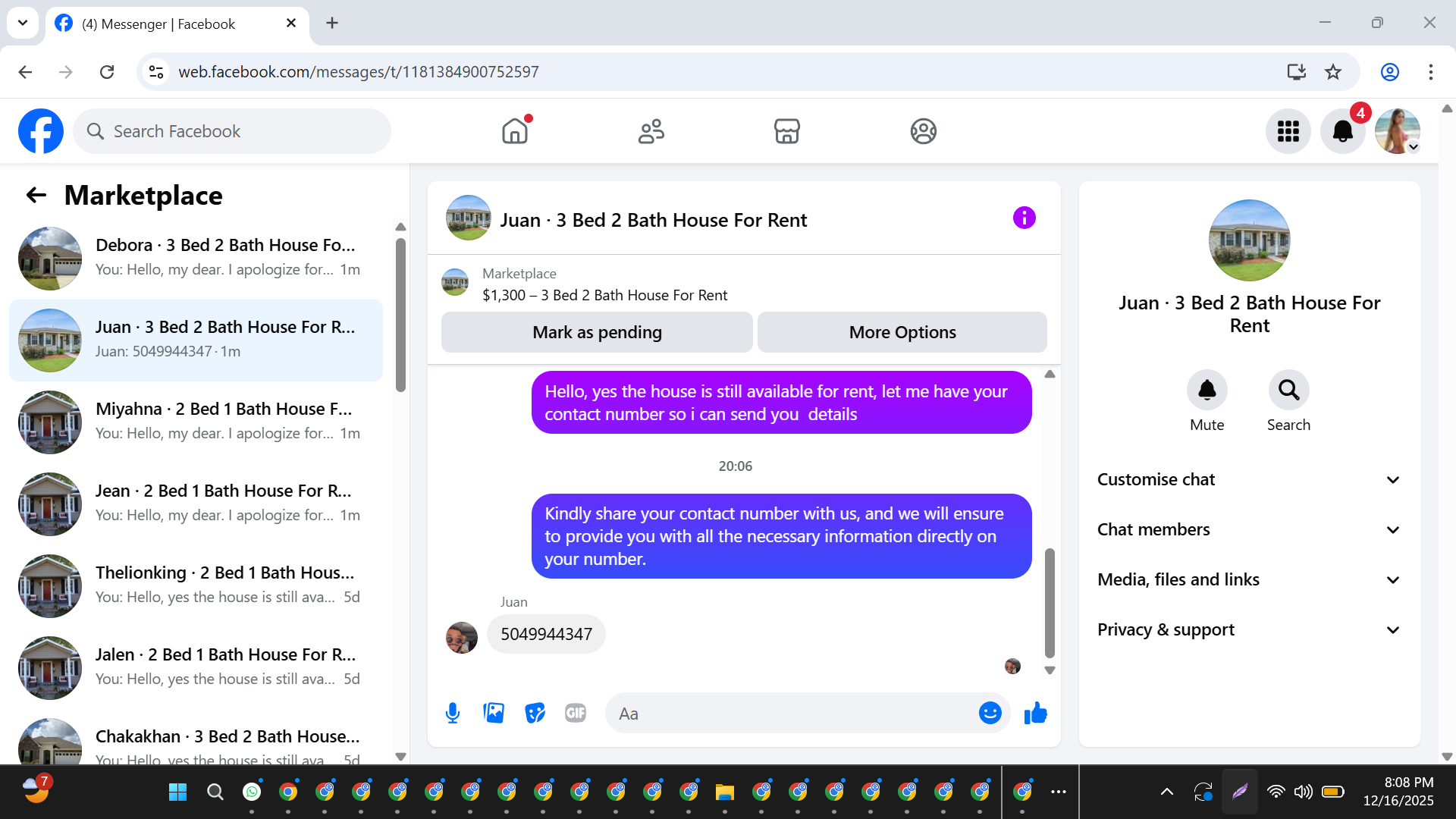Image resolution: width=1456 pixels, height=819 pixels.
Task: Click the chat messages scrollbar
Action: (x=1050, y=603)
